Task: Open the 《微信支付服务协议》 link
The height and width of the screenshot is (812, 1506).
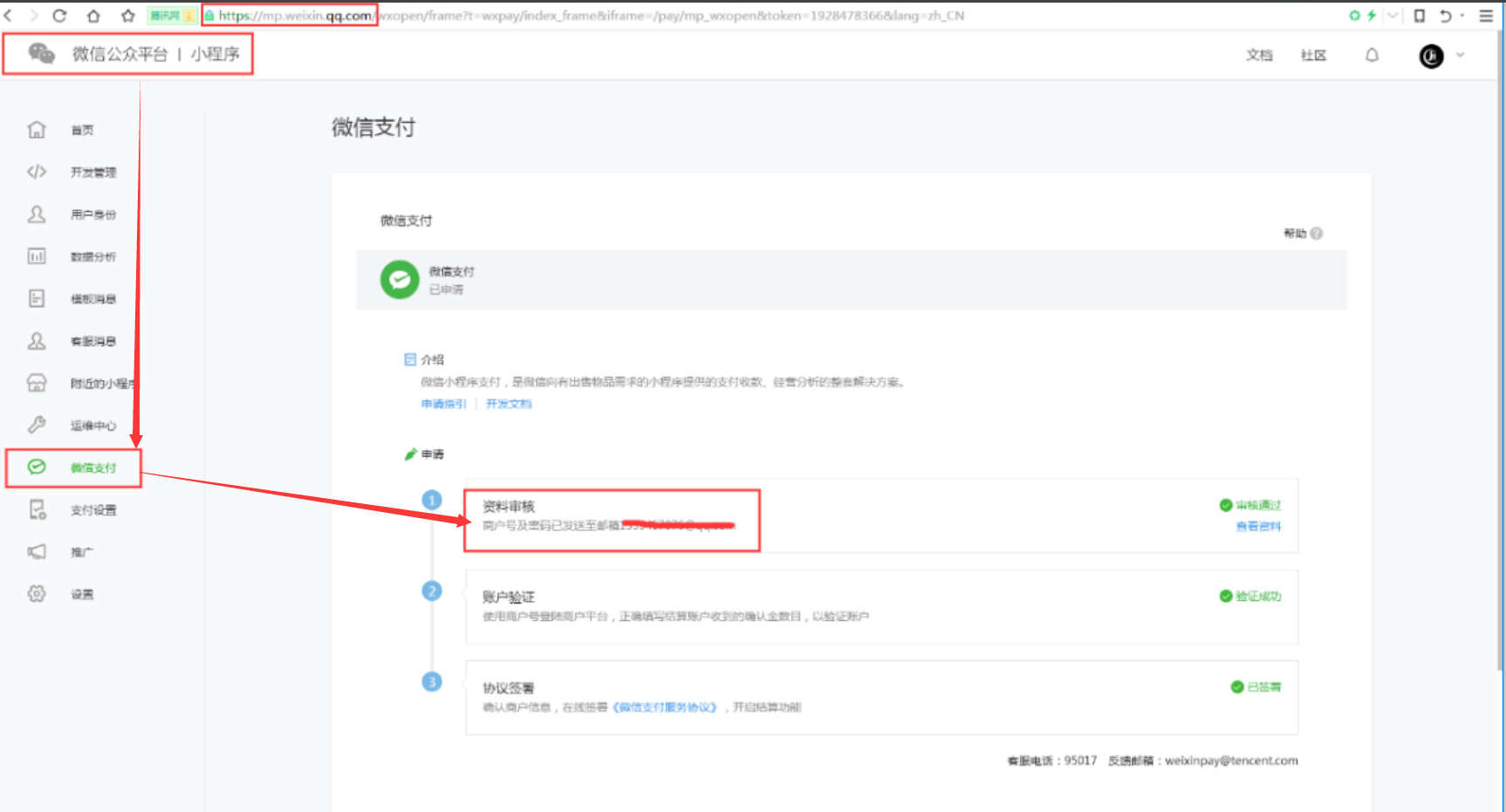Action: click(665, 707)
